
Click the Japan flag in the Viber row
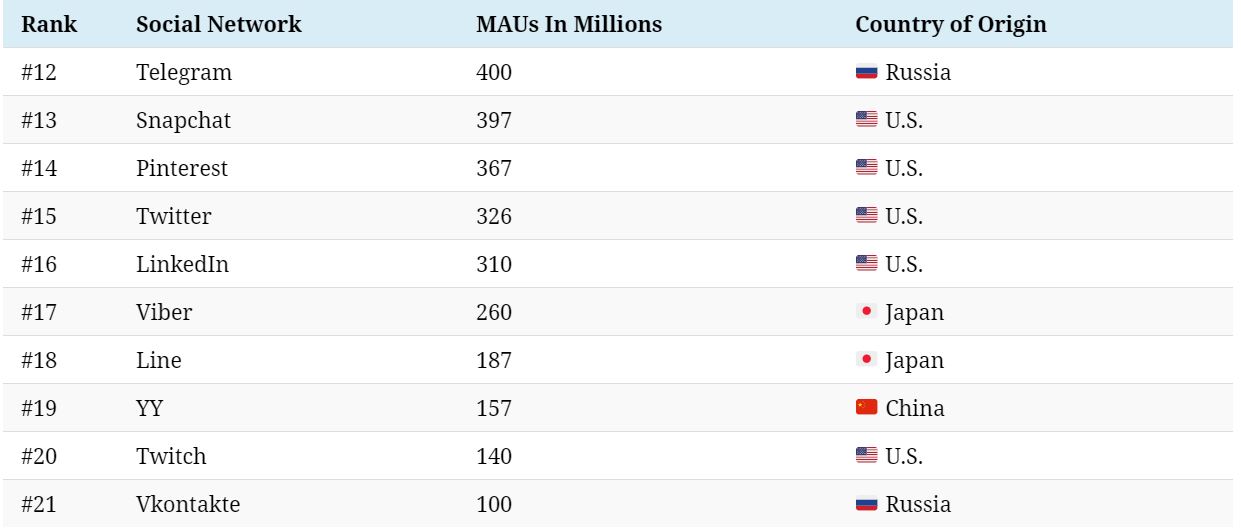pos(866,312)
